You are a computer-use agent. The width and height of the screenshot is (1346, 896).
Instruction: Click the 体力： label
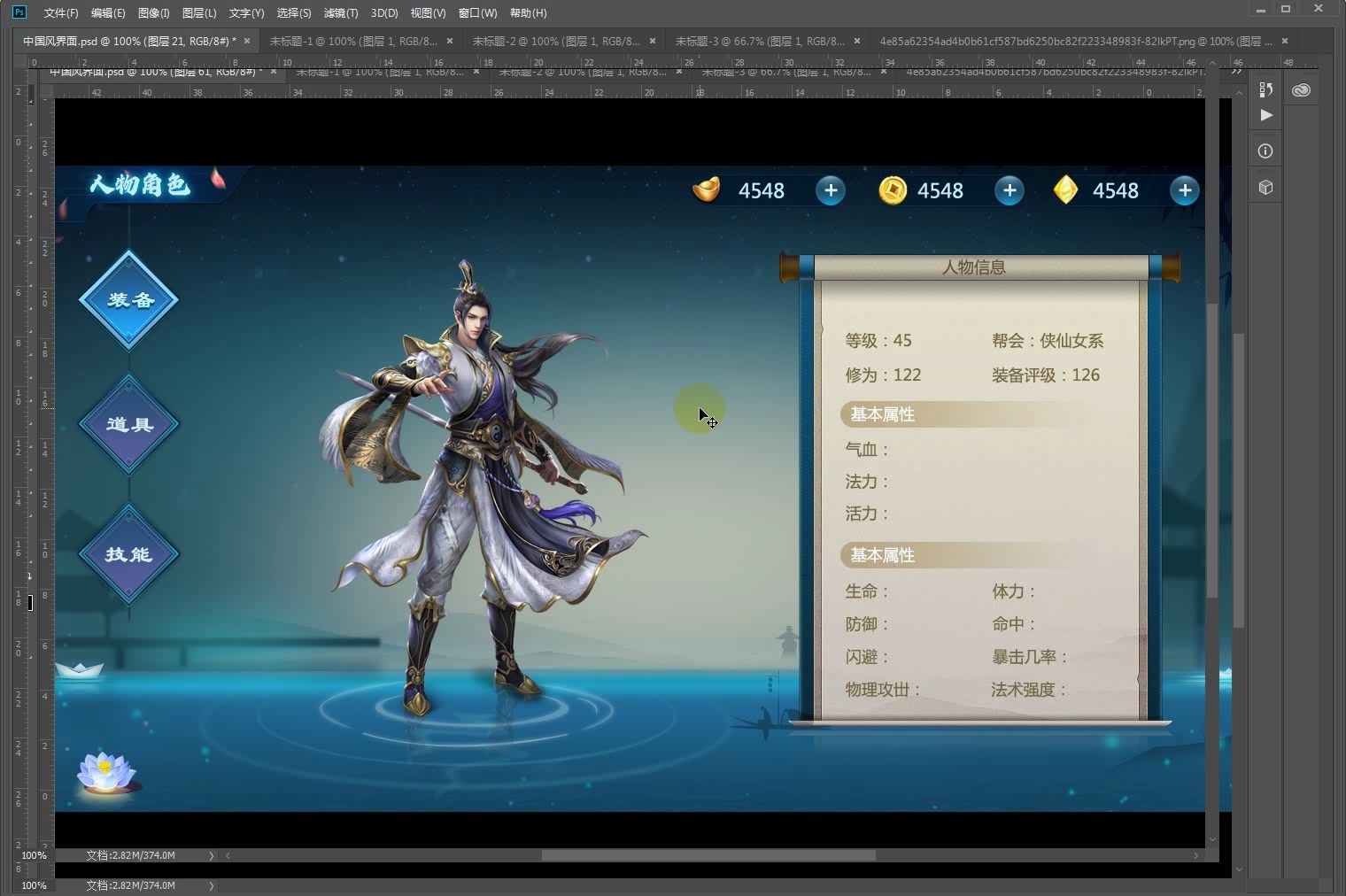[1014, 591]
